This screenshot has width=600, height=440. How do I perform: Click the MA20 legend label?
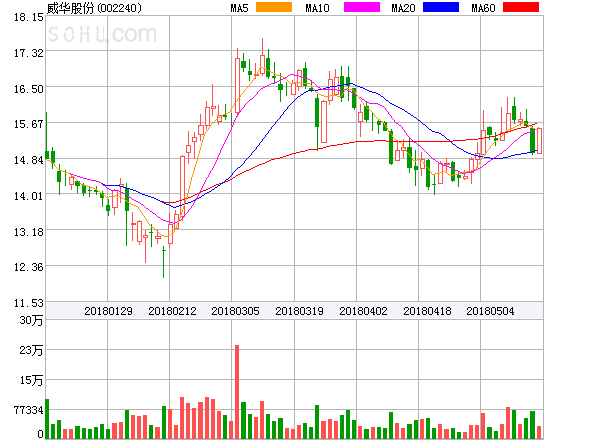[x=403, y=8]
